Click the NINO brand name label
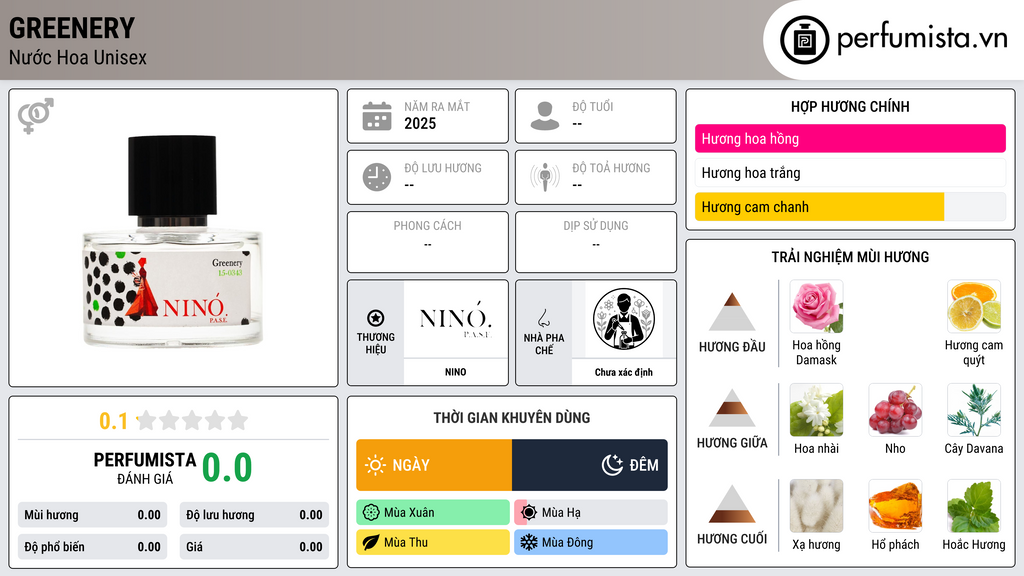The width and height of the screenshot is (1024, 576). point(456,372)
